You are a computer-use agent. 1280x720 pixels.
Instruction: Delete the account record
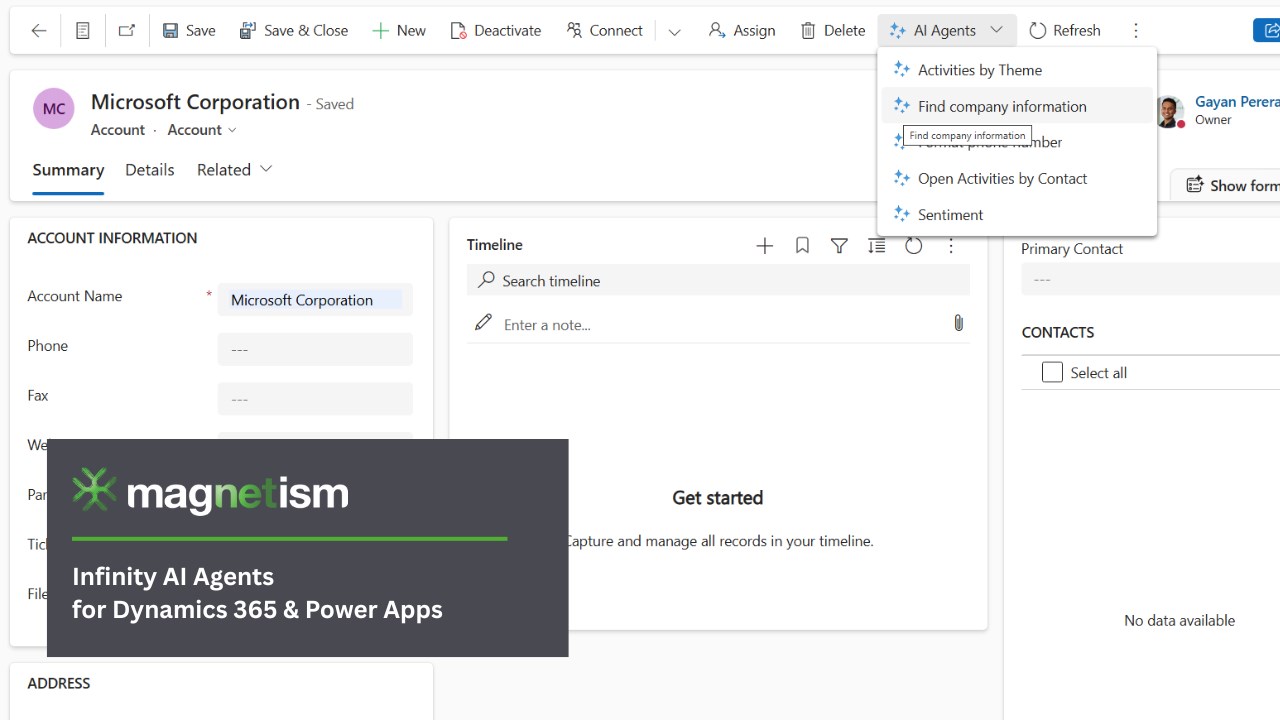pos(833,31)
